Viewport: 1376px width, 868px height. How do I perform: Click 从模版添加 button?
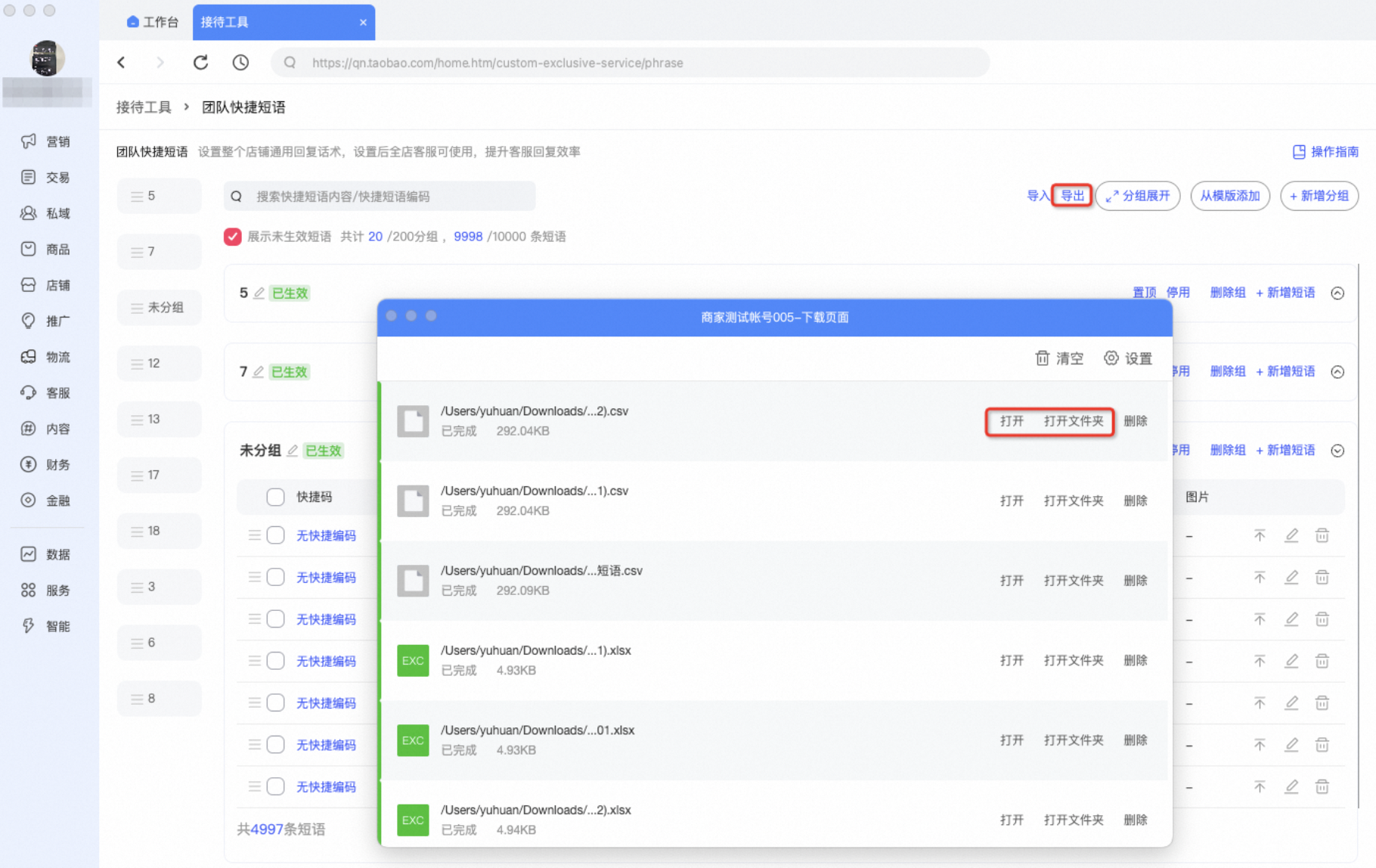click(1230, 197)
